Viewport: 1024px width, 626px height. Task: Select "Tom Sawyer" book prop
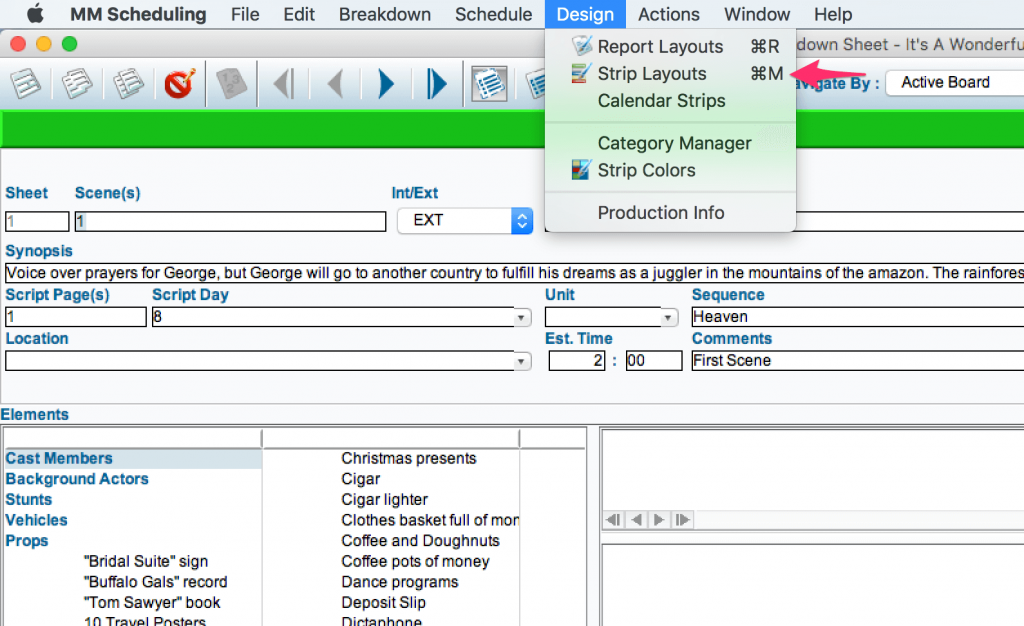pyautogui.click(x=152, y=603)
